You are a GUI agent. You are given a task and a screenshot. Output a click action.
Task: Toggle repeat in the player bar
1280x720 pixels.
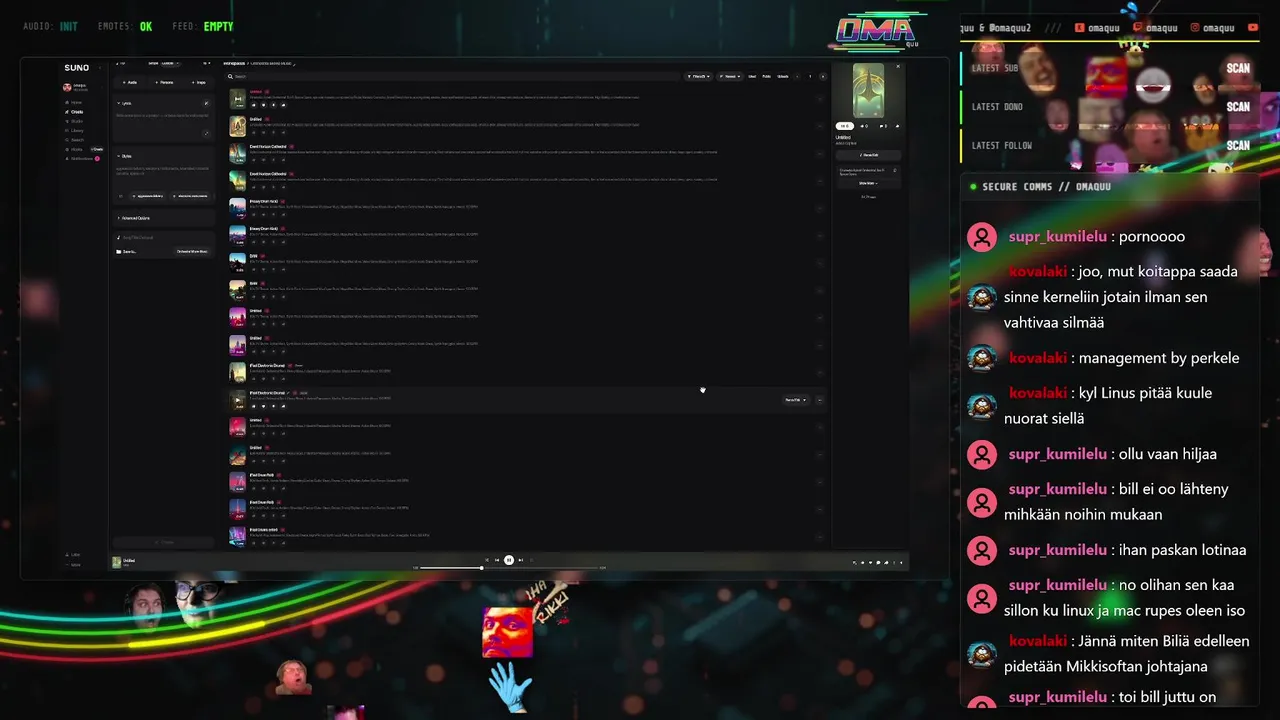click(x=532, y=560)
